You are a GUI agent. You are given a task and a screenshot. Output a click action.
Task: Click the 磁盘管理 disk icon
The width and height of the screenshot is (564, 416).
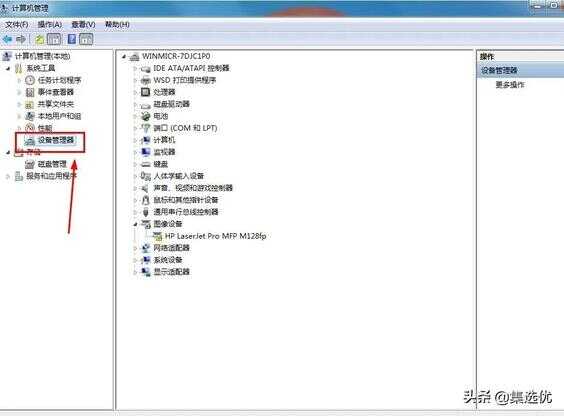pyautogui.click(x=30, y=164)
